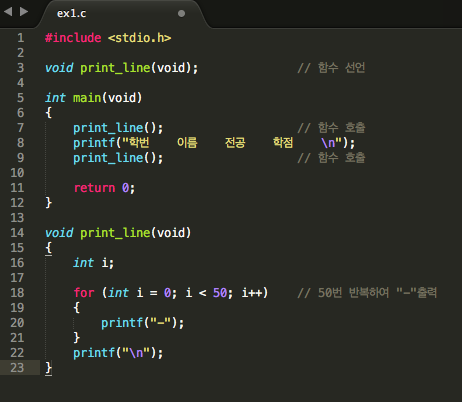
Task: Click on "main" function name
Action: click(87, 98)
